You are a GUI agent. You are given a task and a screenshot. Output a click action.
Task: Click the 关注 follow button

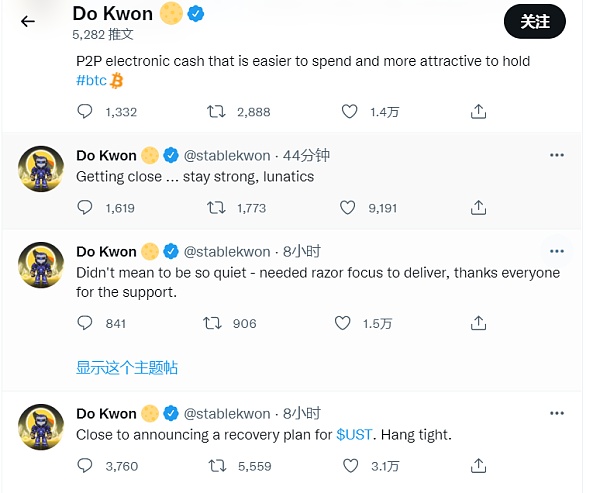535,21
